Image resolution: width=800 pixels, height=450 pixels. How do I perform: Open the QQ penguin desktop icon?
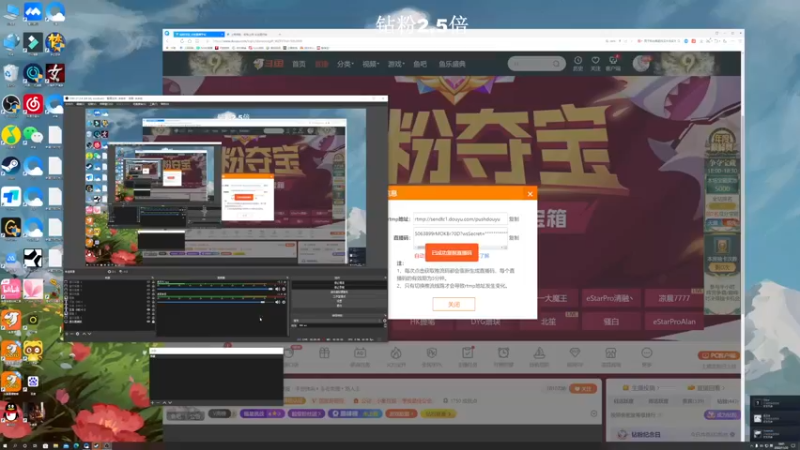pyautogui.click(x=11, y=412)
